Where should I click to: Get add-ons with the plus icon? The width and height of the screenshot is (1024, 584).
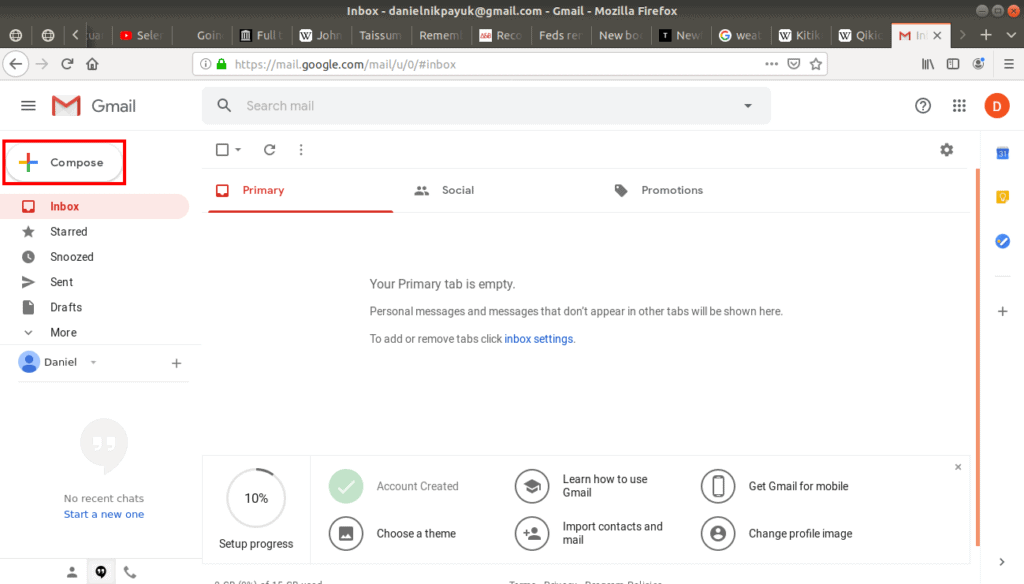tap(1002, 312)
